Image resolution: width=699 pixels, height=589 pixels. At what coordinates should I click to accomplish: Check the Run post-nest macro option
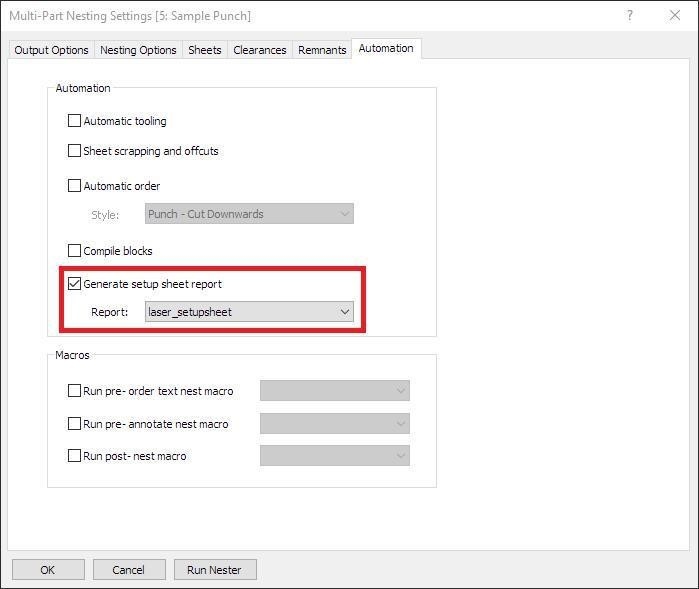(74, 456)
